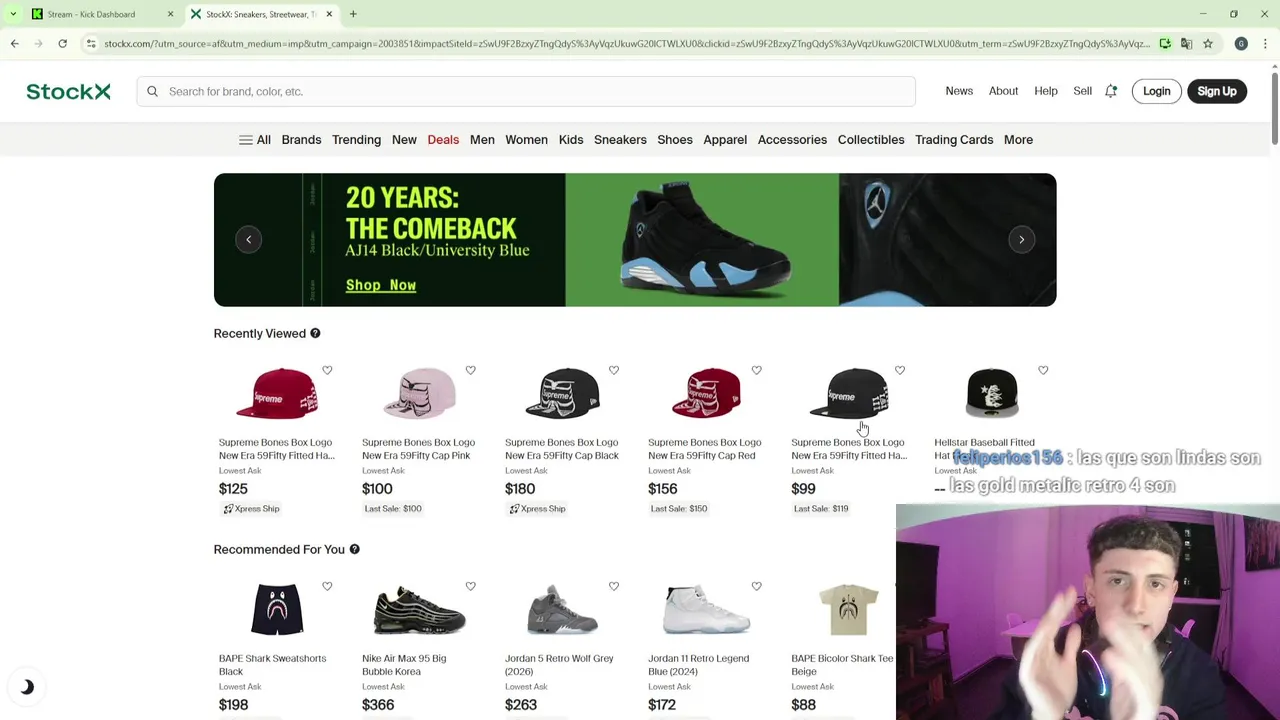Switch to the Stream - Kick Dashboard tab

pyautogui.click(x=91, y=14)
